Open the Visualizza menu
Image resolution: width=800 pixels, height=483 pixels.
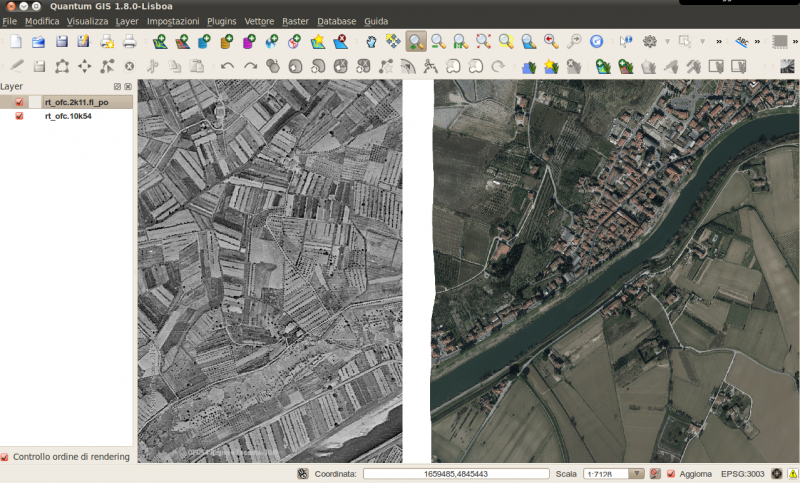(87, 21)
